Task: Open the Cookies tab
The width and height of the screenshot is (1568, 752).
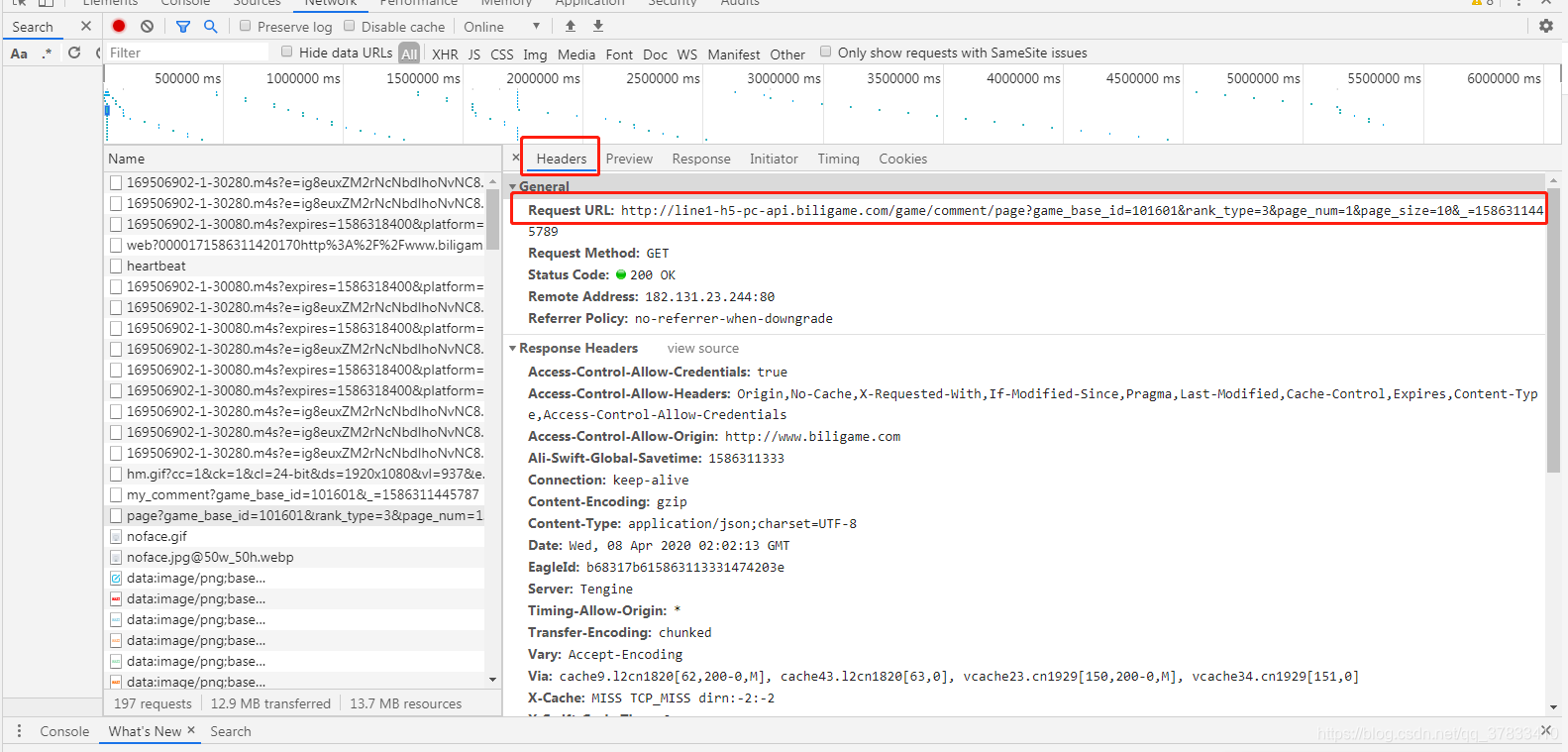Action: (903, 159)
